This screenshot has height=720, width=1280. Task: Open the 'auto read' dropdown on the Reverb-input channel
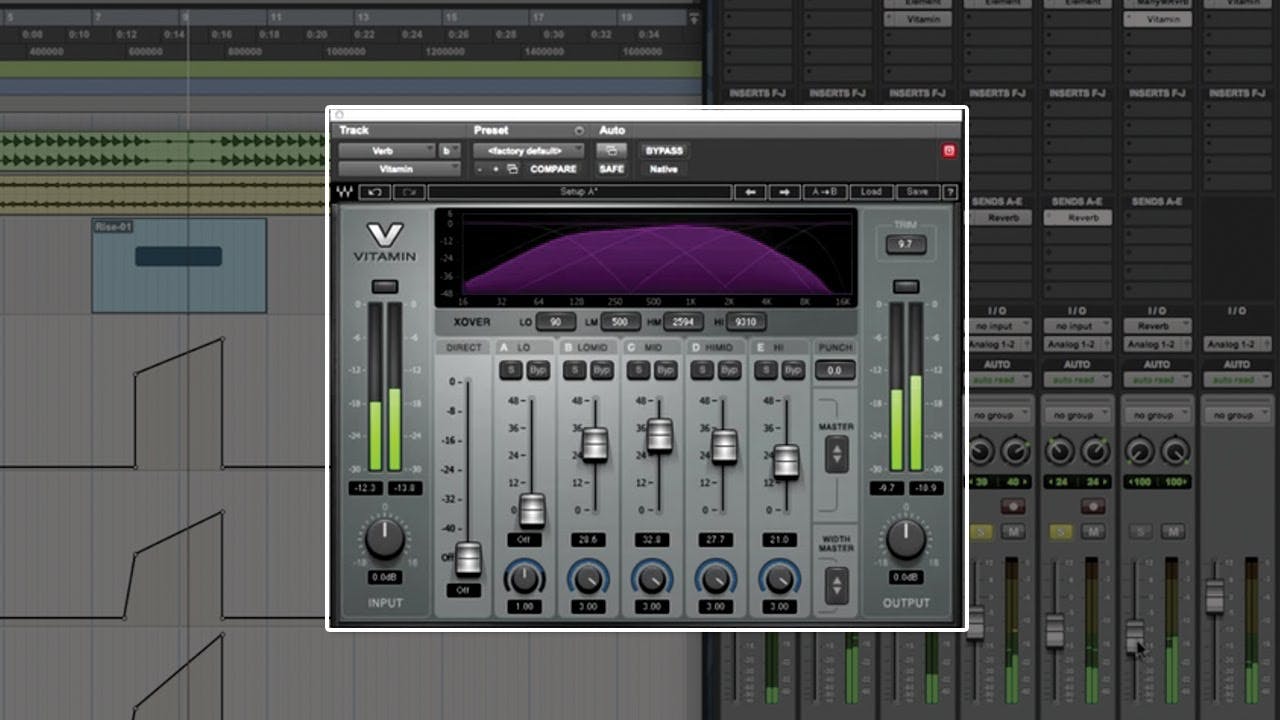pos(1156,380)
